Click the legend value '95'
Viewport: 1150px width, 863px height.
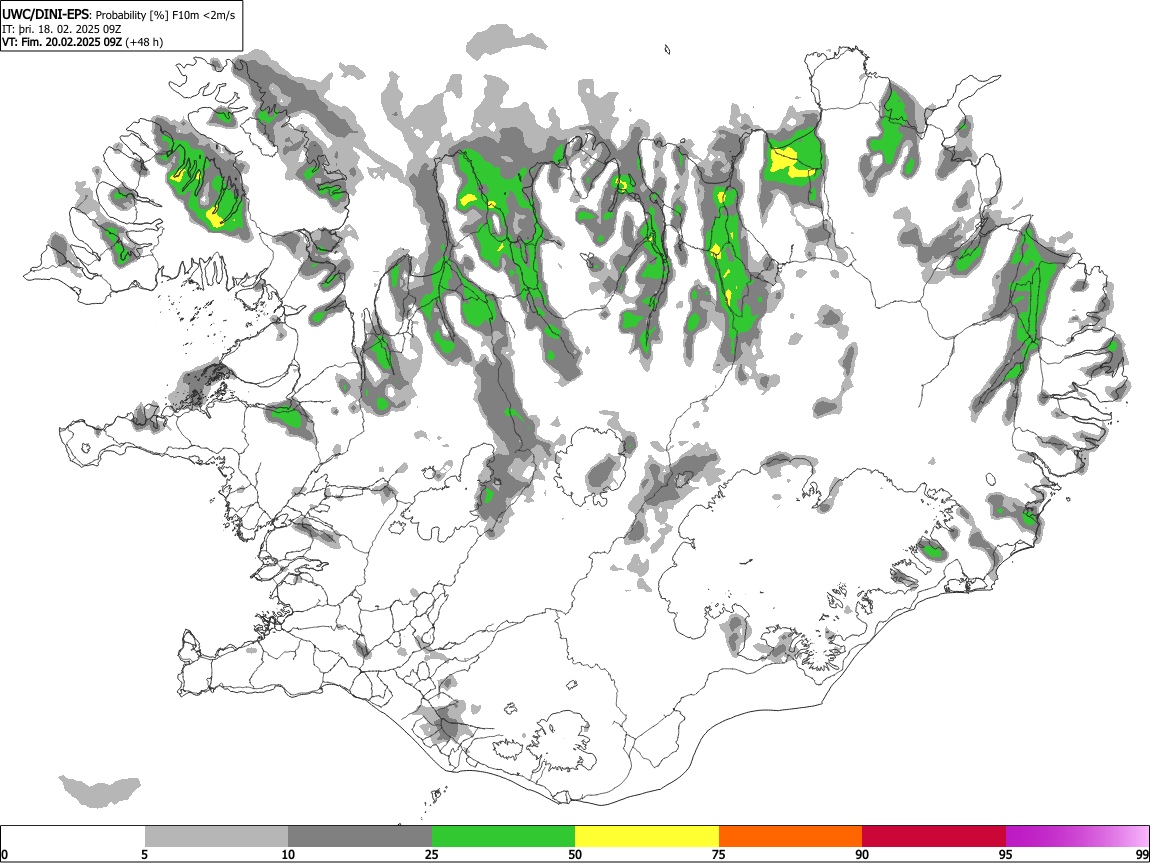coord(1006,854)
